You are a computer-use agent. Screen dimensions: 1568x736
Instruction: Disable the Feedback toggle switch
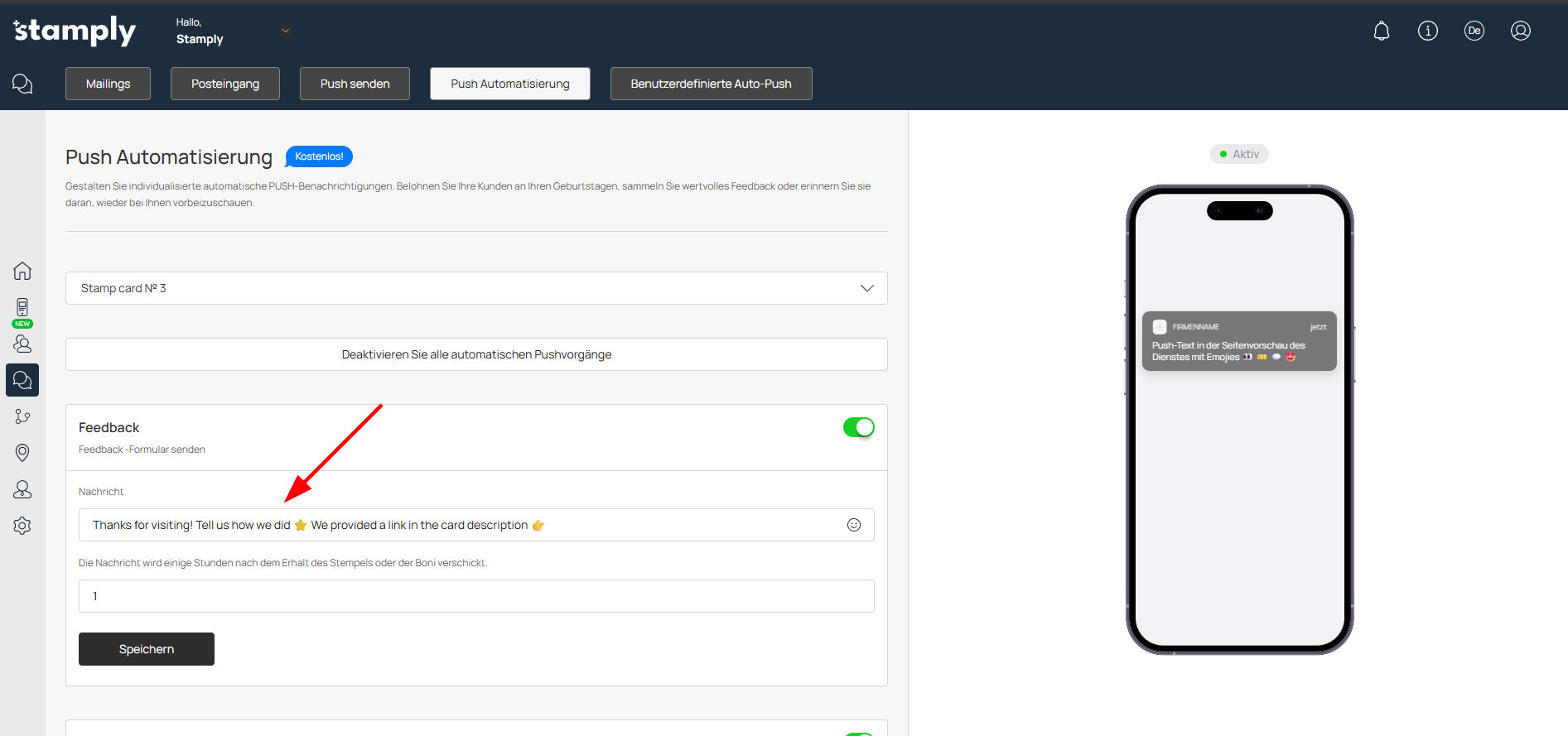(858, 427)
